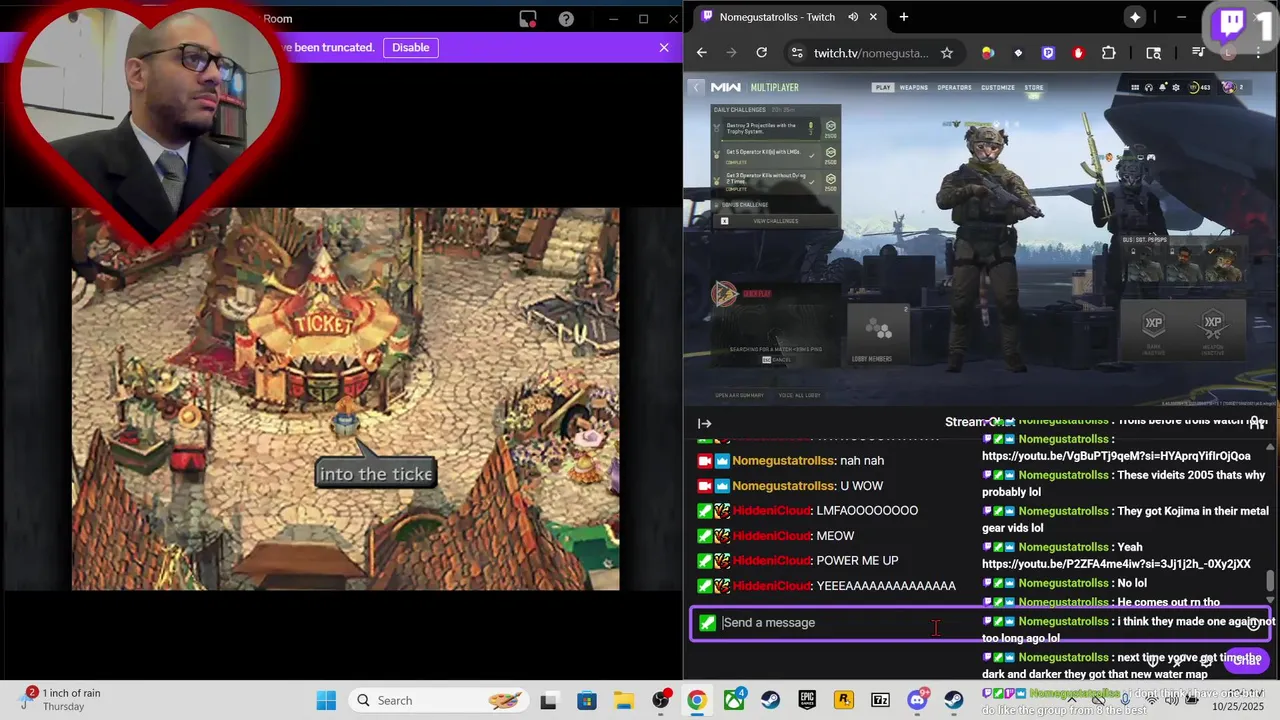This screenshot has height=720, width=1280.
Task: Click the grid menu icon in game
Action: (x=1135, y=87)
